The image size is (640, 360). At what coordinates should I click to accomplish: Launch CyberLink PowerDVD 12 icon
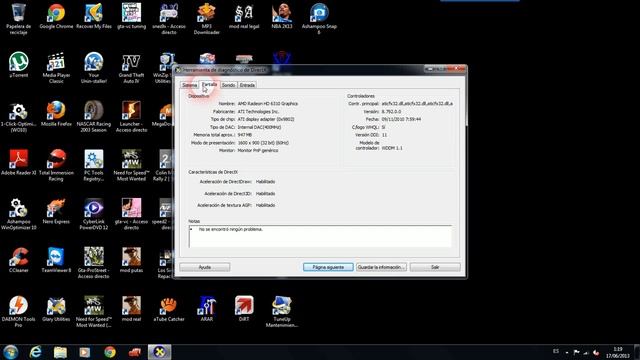(x=94, y=214)
